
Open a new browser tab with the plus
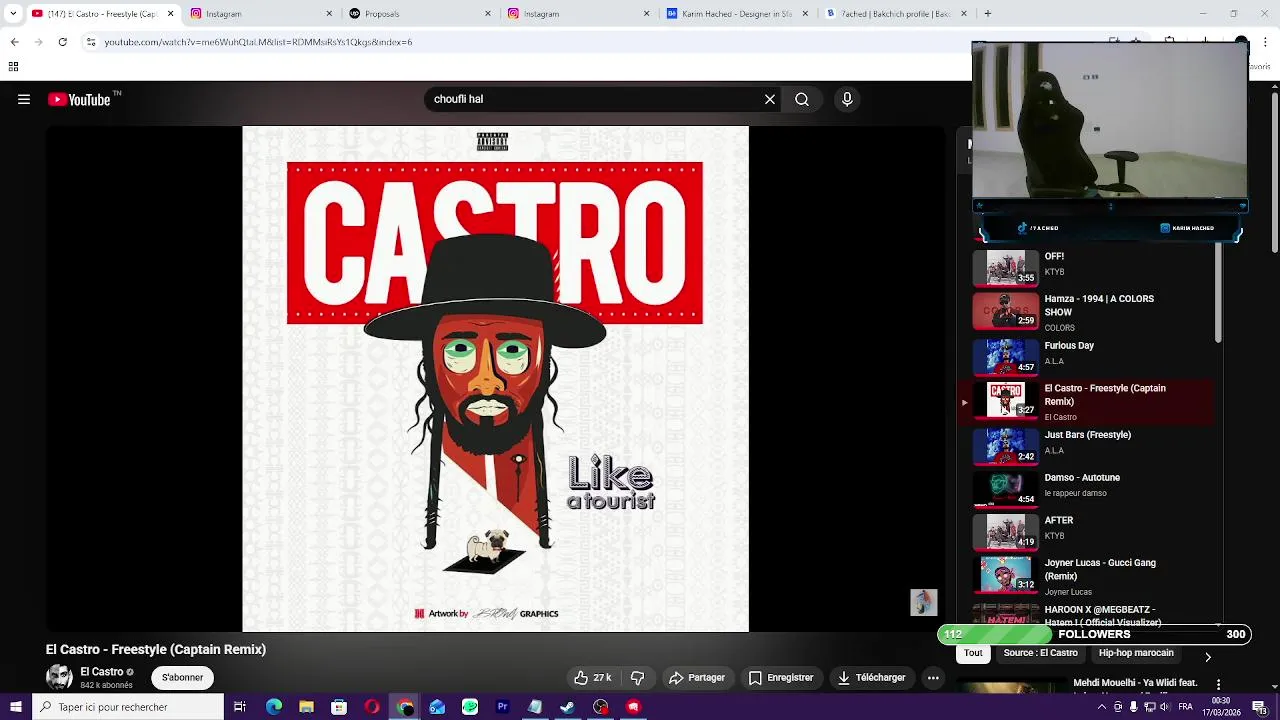[x=987, y=14]
